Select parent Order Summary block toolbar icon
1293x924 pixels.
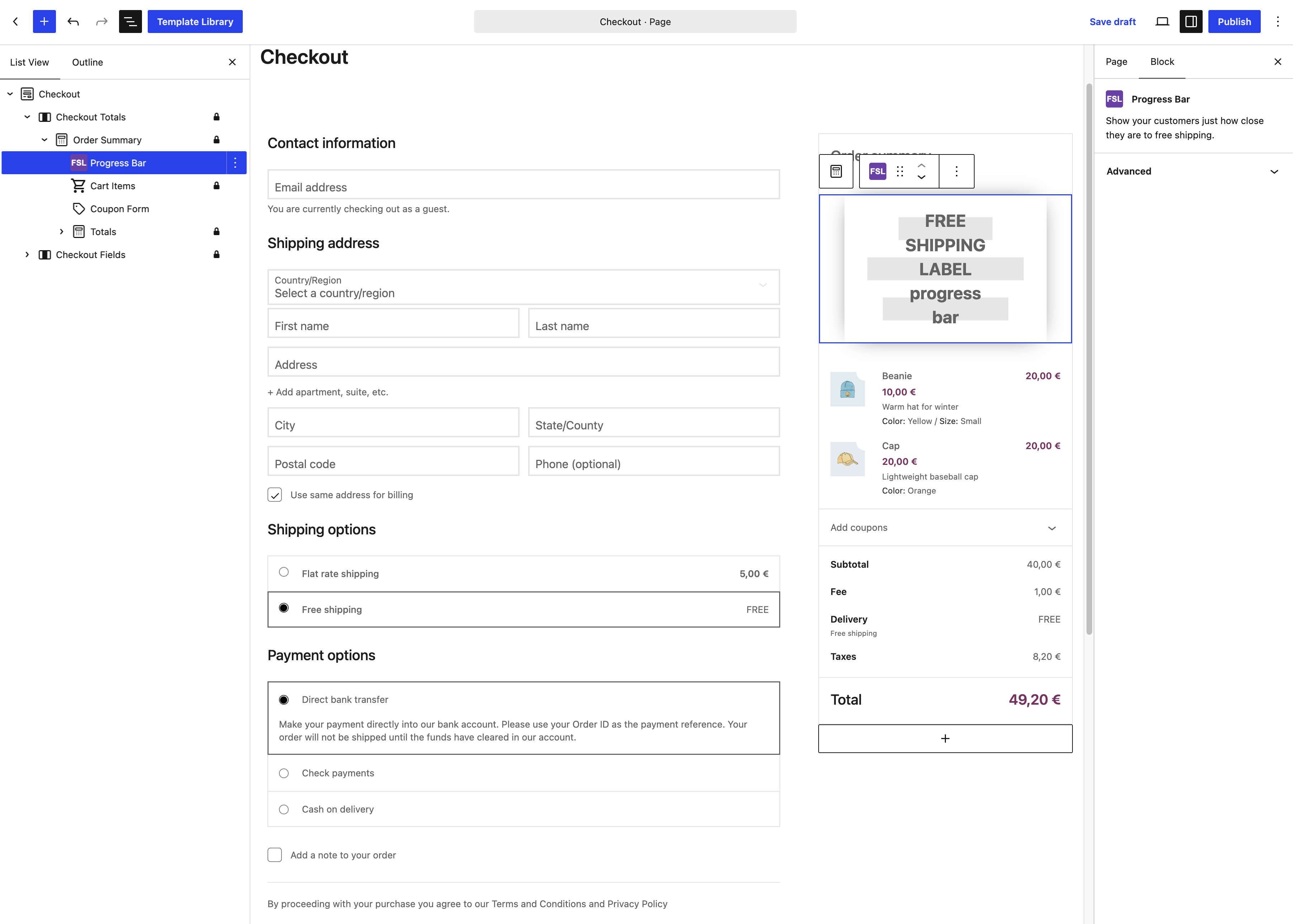pyautogui.click(x=836, y=171)
